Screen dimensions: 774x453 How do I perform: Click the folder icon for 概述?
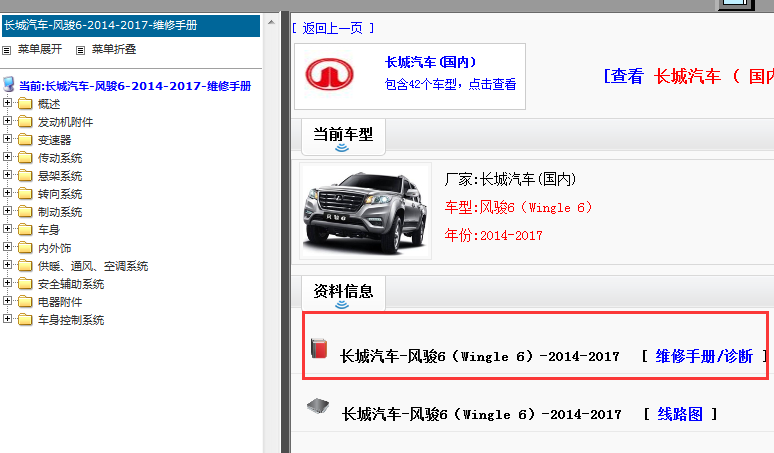(x=25, y=104)
